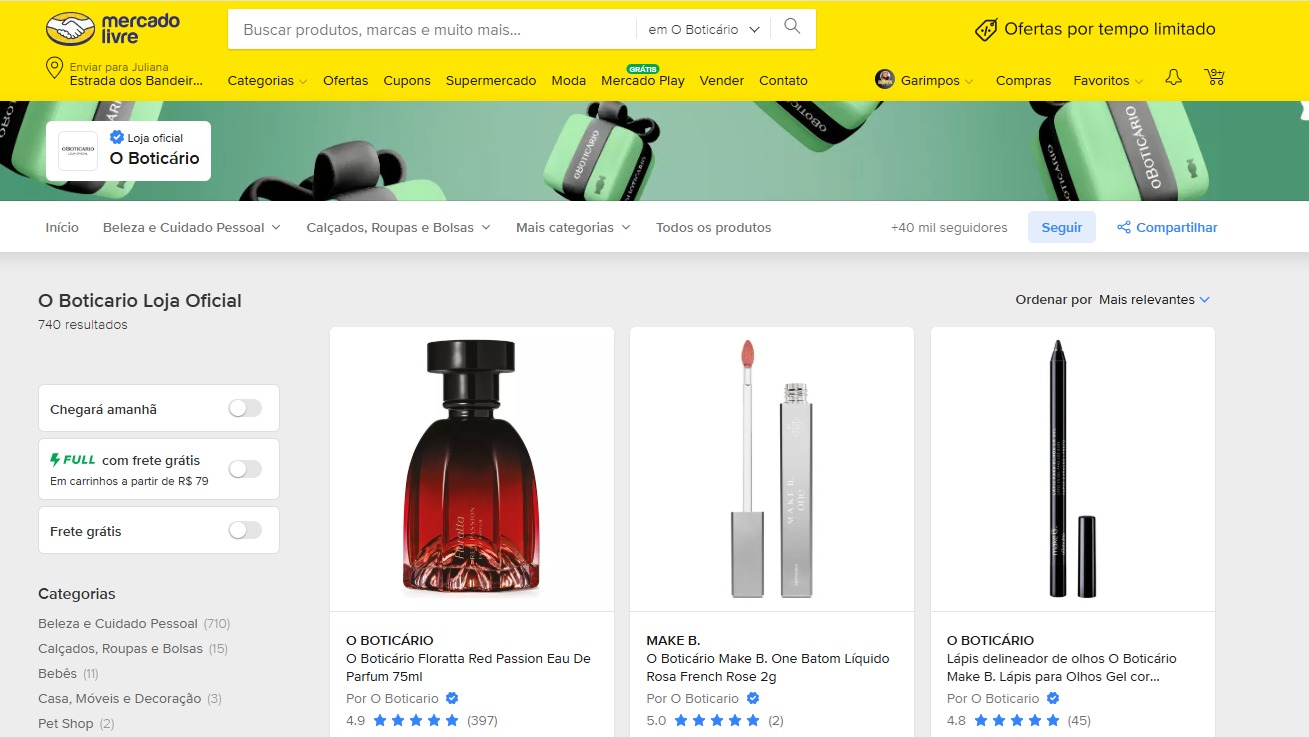Change delivery address Estrada dos Bandeir...
Image resolution: width=1309 pixels, height=737 pixels.
[x=136, y=80]
